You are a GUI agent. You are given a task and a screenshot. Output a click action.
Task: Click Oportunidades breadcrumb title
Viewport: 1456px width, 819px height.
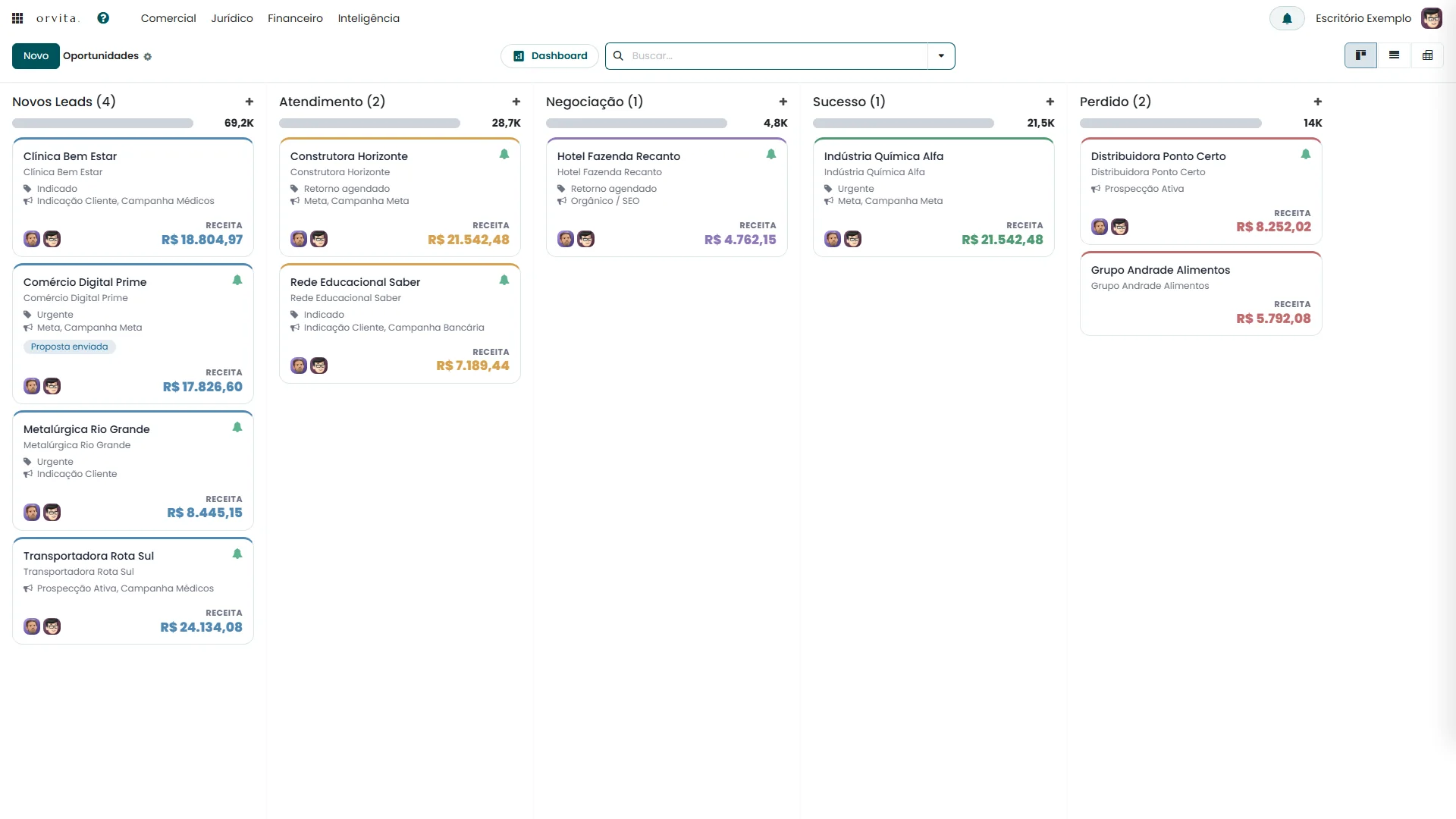[x=101, y=56]
